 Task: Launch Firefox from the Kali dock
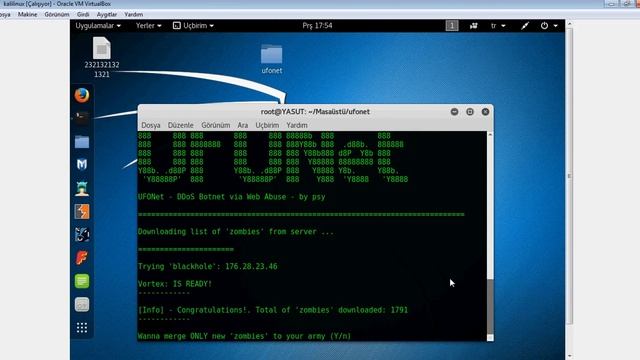82,95
